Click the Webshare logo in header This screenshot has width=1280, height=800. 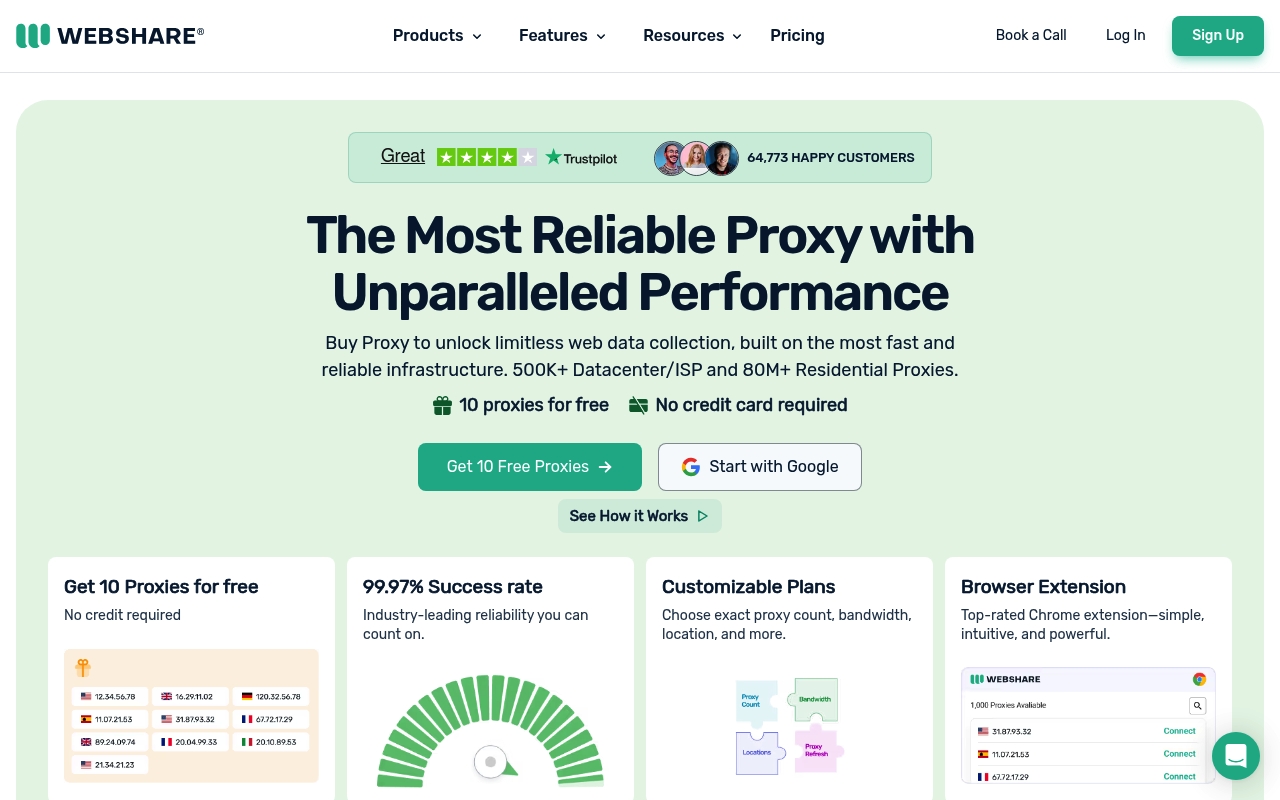tap(110, 36)
